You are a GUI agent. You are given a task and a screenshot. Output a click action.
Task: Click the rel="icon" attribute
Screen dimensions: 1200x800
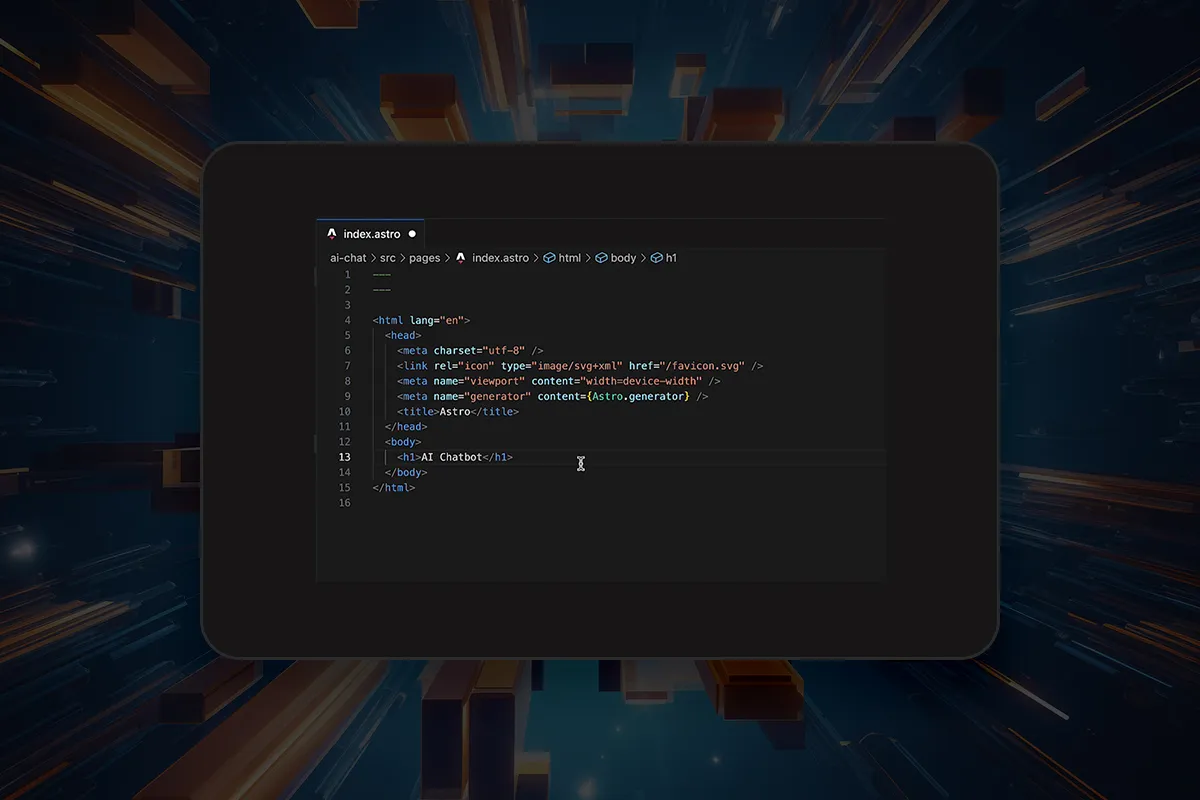pos(464,366)
